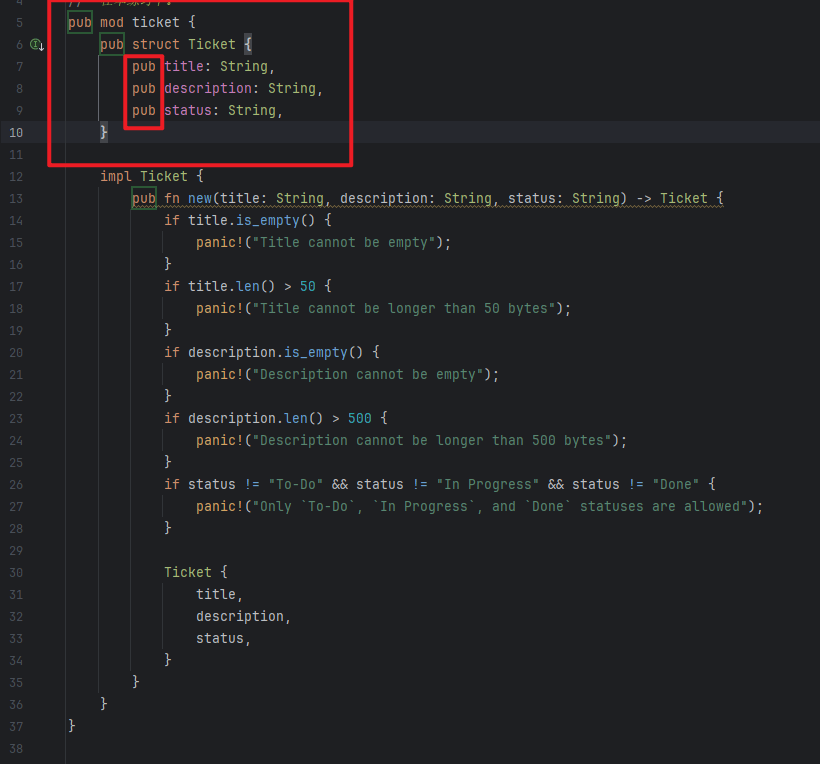This screenshot has width=820, height=764.
Task: Click the implementations gutter icon beside line 6
Action: (x=37, y=45)
